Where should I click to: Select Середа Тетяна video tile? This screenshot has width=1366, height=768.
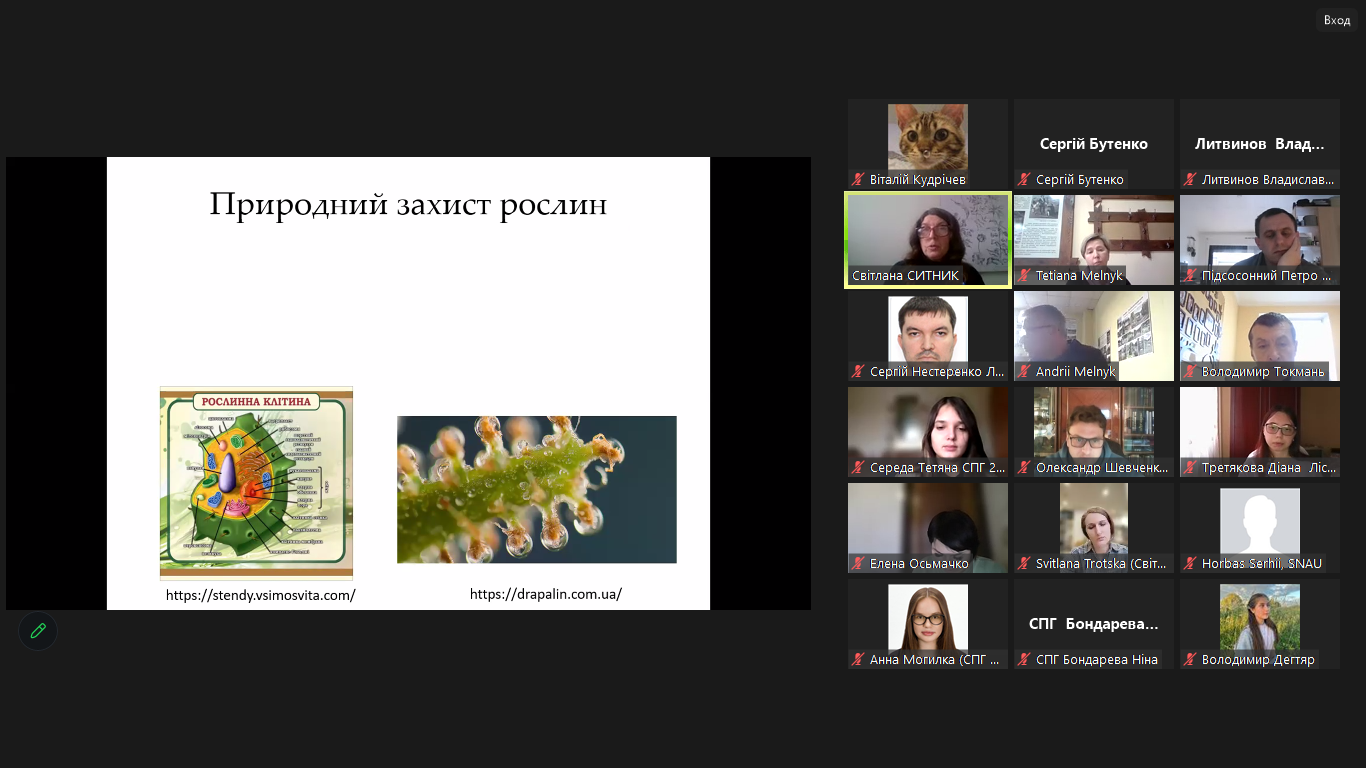click(x=928, y=425)
